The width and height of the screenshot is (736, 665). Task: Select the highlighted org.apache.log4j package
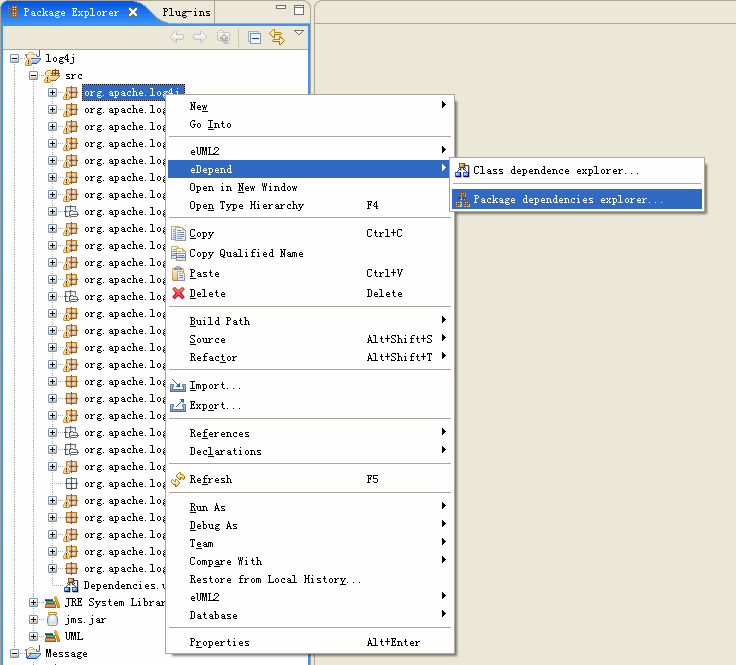tap(133, 92)
